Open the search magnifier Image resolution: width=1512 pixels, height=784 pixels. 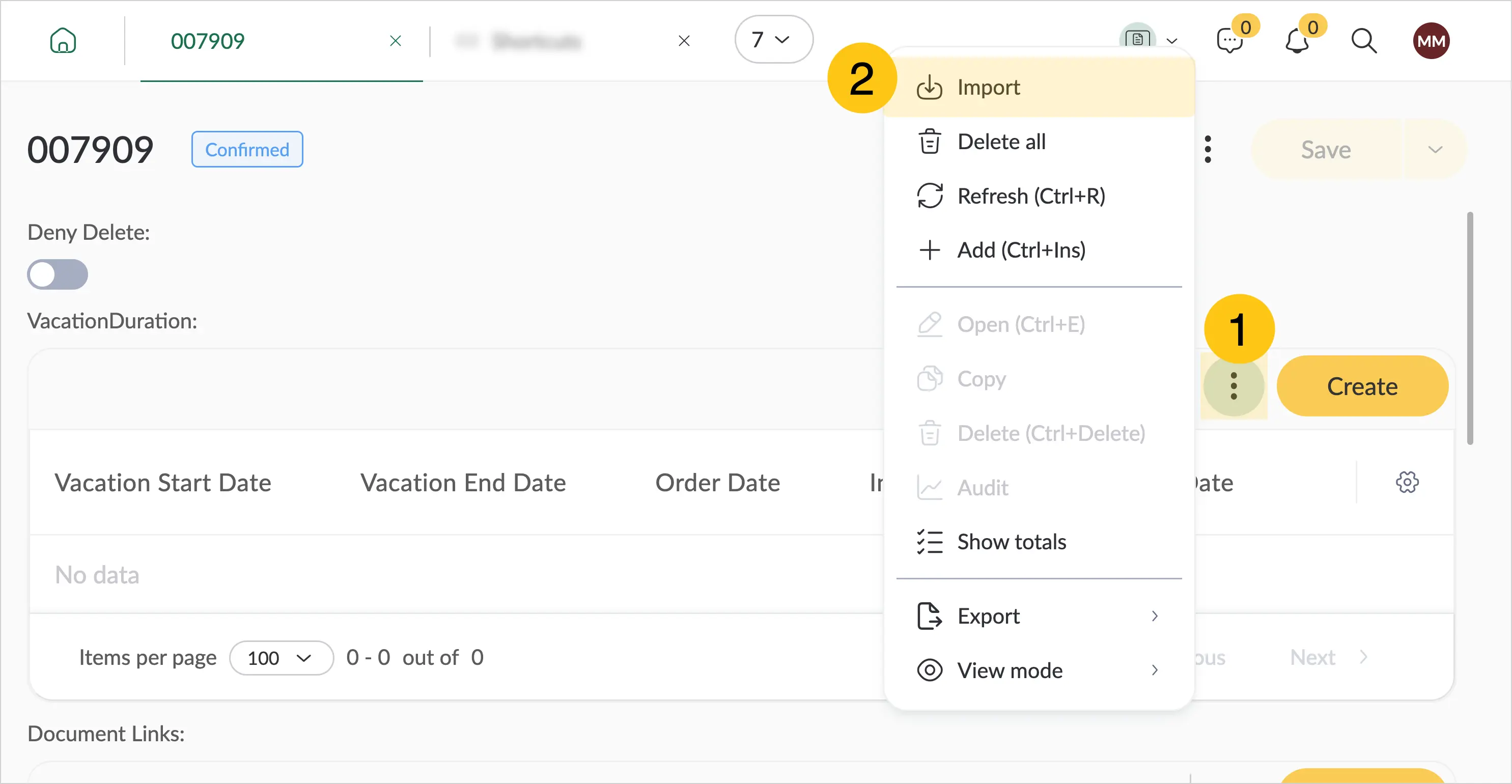coord(1363,41)
